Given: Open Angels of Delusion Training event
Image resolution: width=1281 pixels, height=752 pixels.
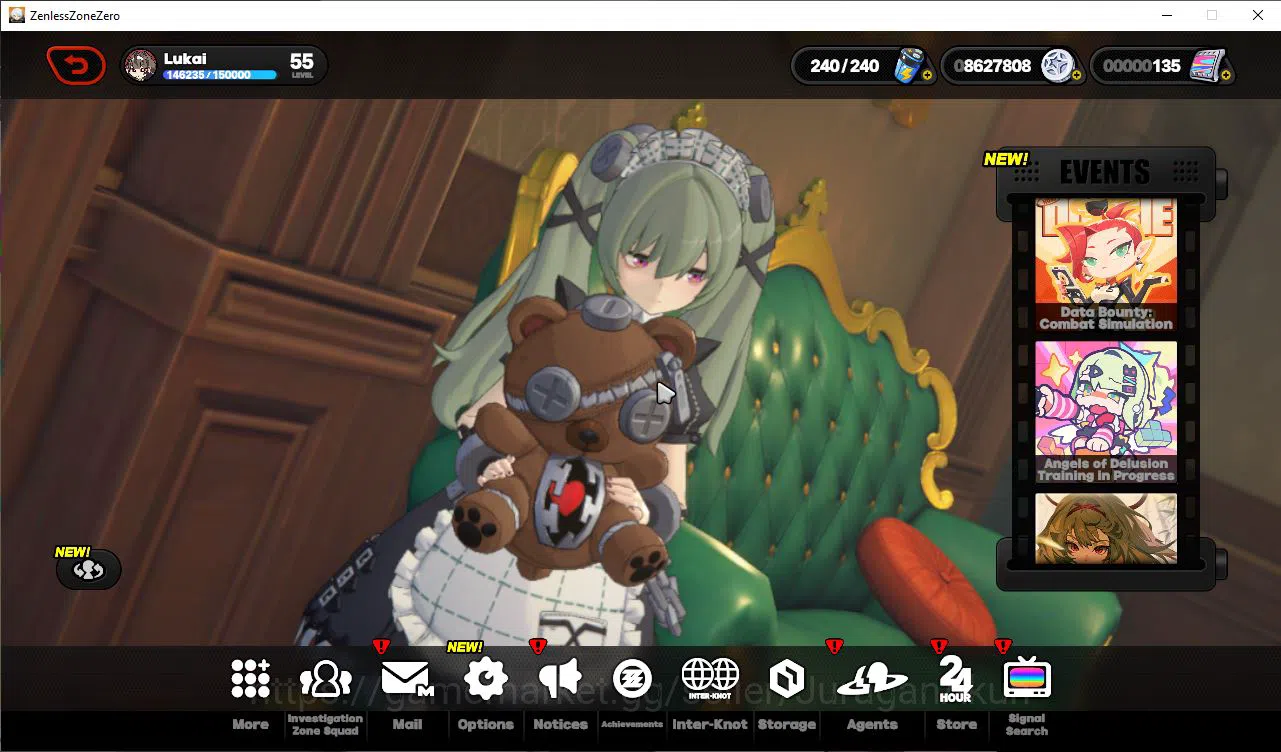Looking at the screenshot, I should click(x=1106, y=413).
